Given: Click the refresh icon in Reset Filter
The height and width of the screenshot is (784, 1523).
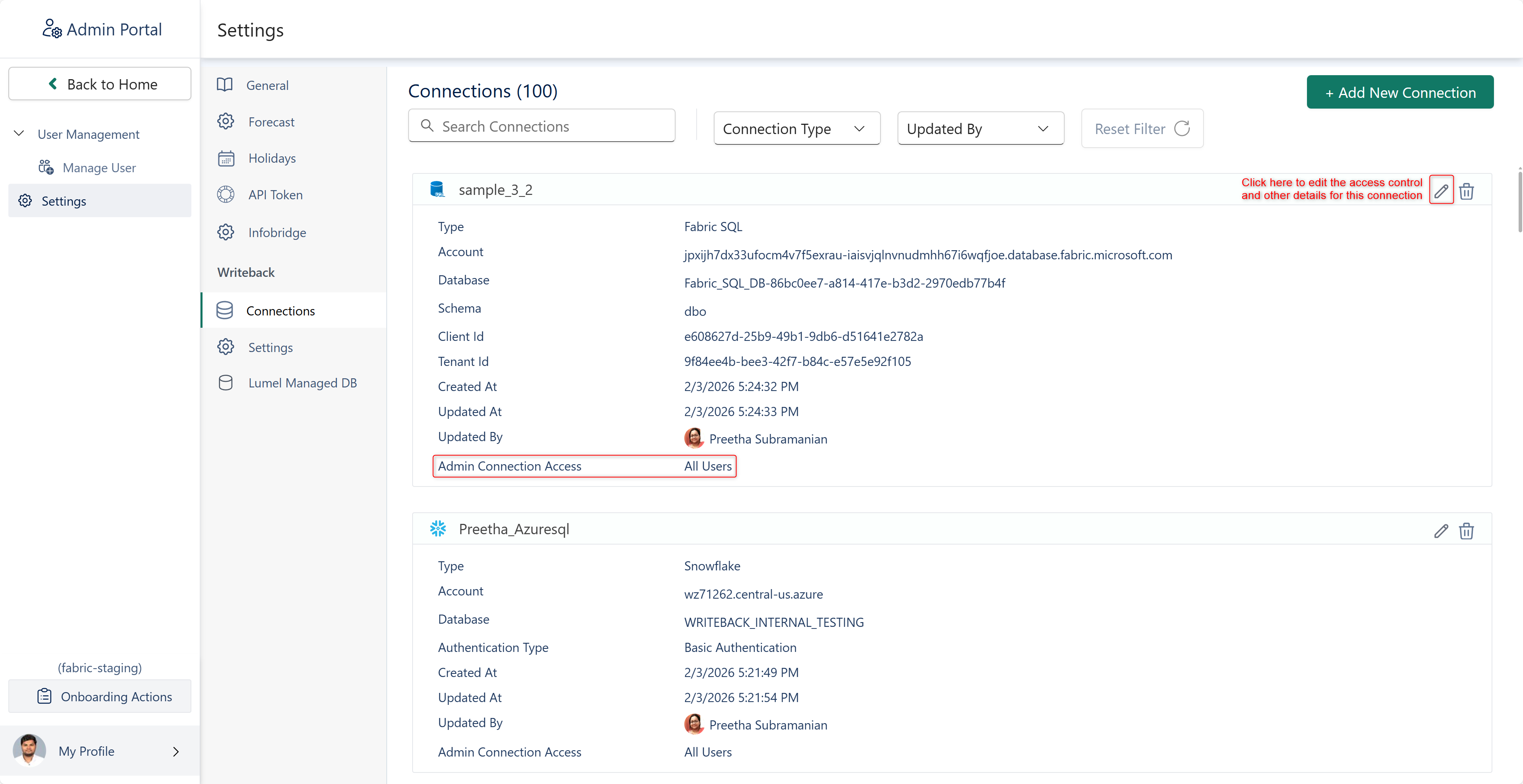Looking at the screenshot, I should (1182, 128).
